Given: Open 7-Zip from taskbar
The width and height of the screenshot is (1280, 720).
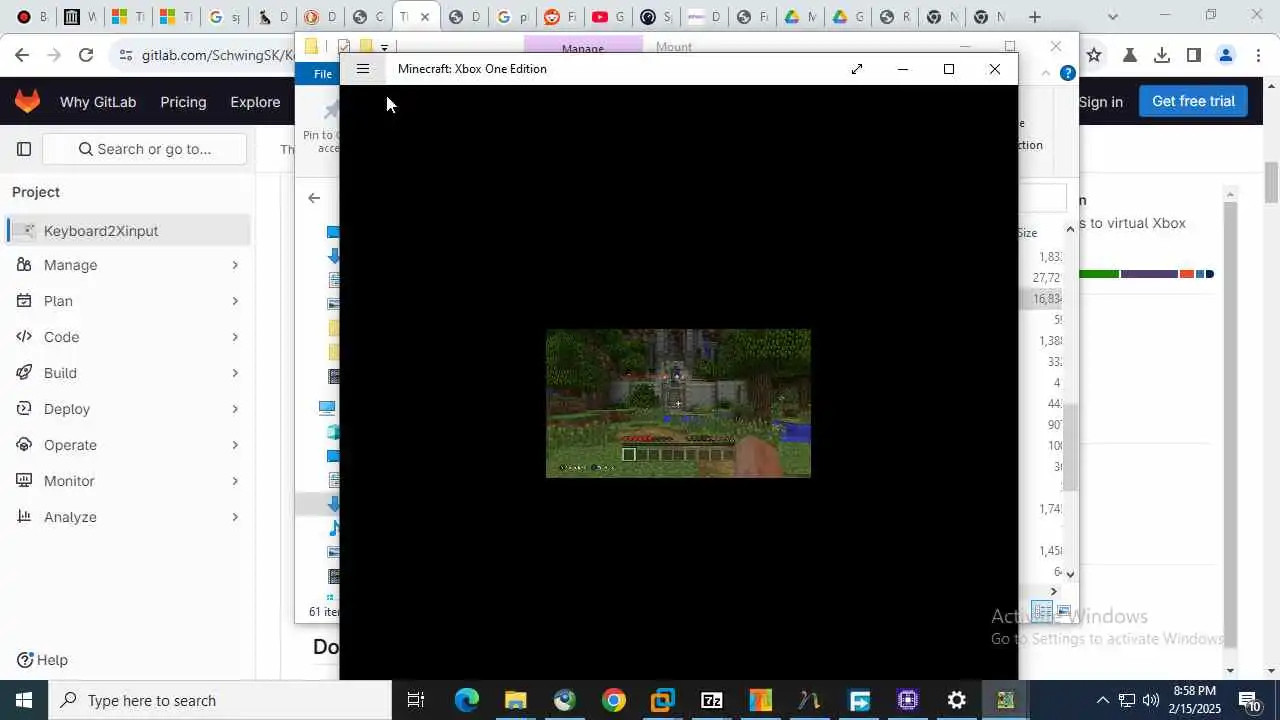Looking at the screenshot, I should click(x=711, y=700).
